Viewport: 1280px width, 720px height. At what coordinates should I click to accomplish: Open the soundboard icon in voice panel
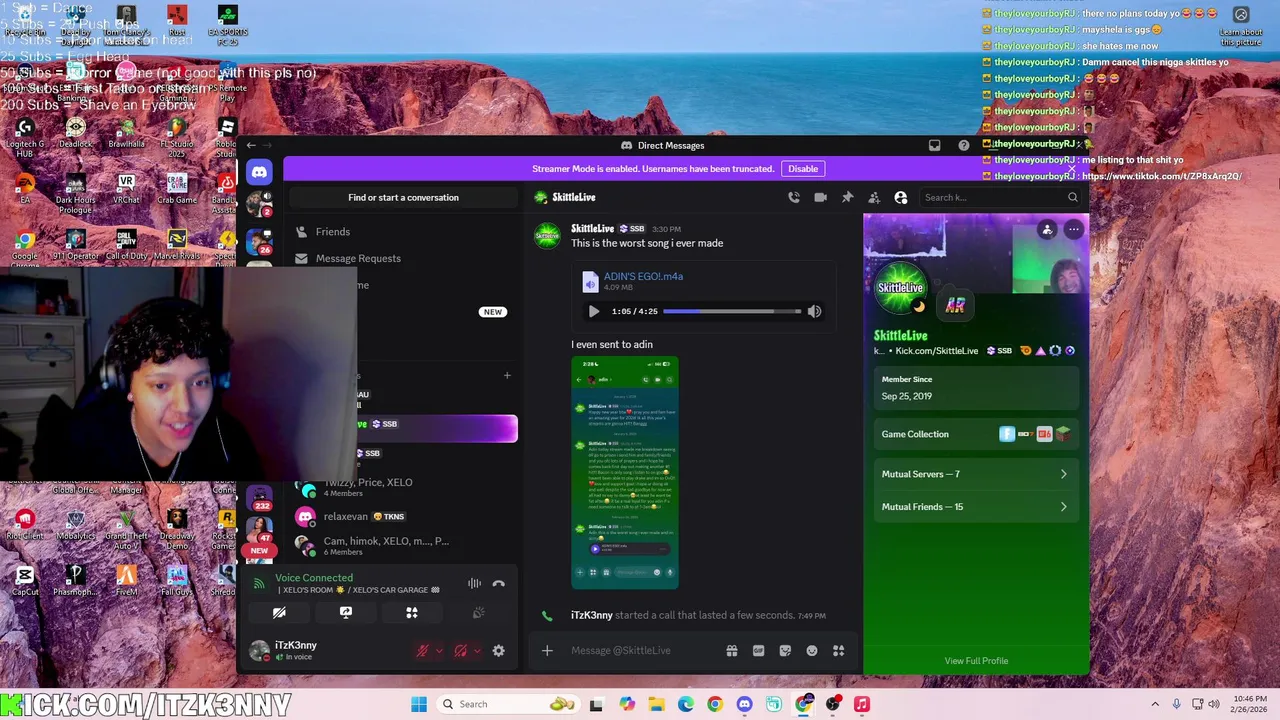[478, 612]
